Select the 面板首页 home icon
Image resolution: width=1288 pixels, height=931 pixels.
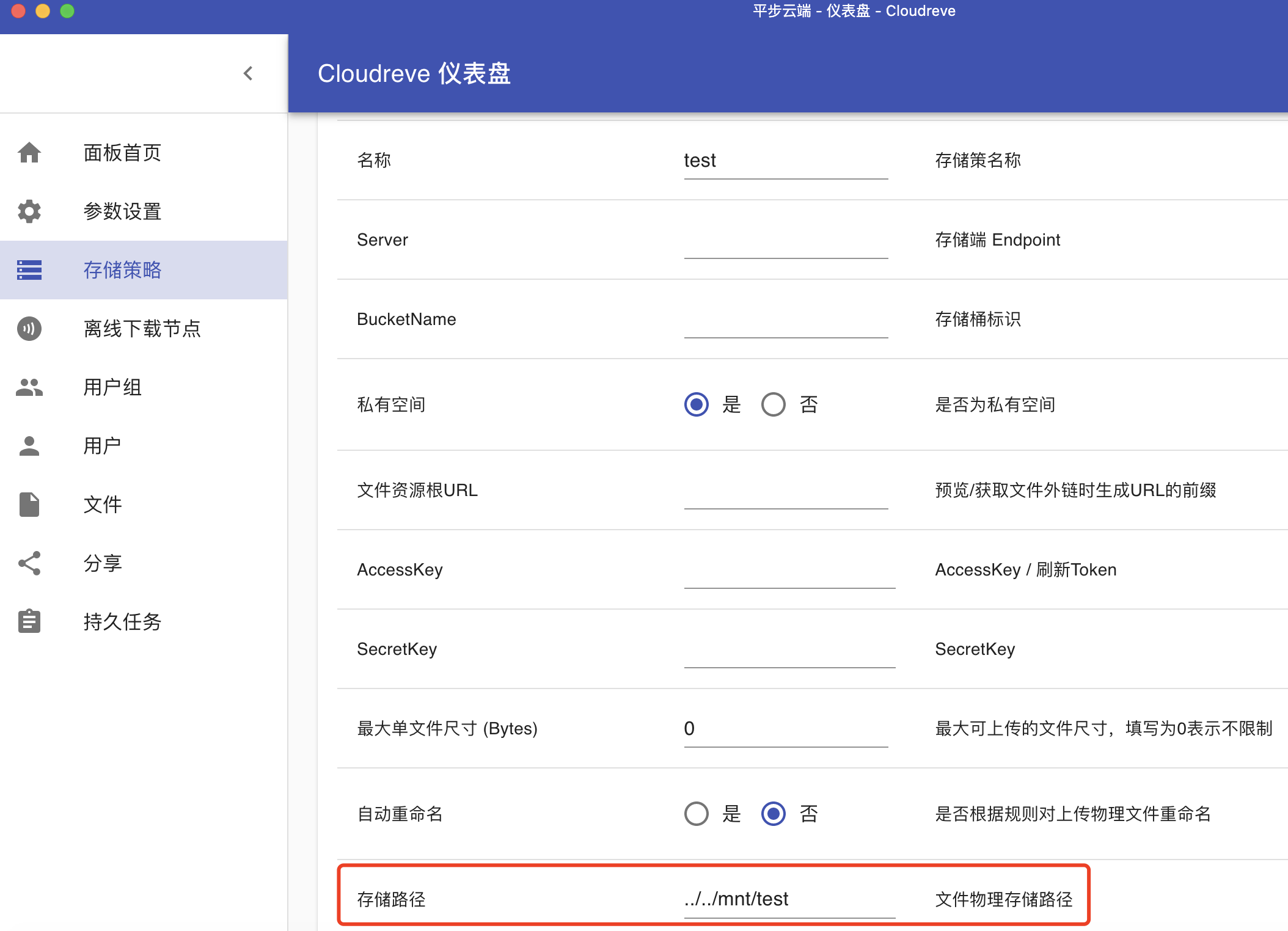29,153
